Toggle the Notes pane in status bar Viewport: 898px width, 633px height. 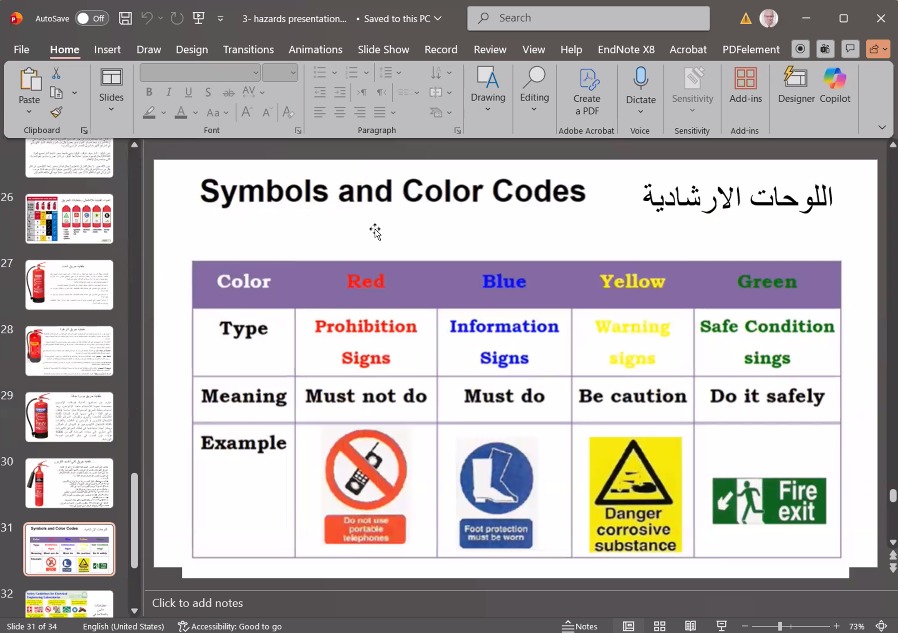point(579,626)
